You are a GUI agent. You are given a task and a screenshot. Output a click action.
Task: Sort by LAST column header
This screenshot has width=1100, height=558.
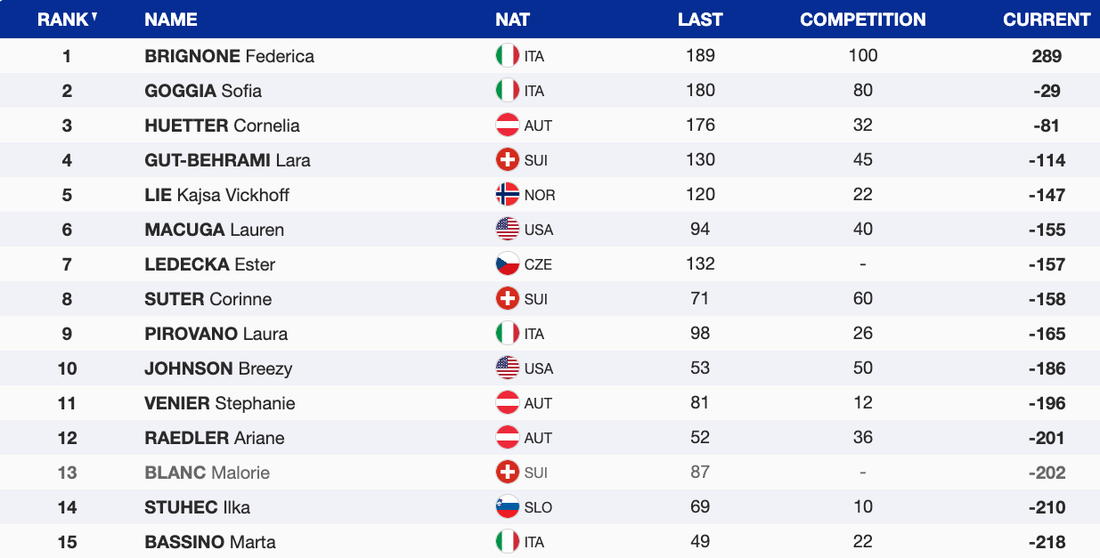(x=700, y=19)
